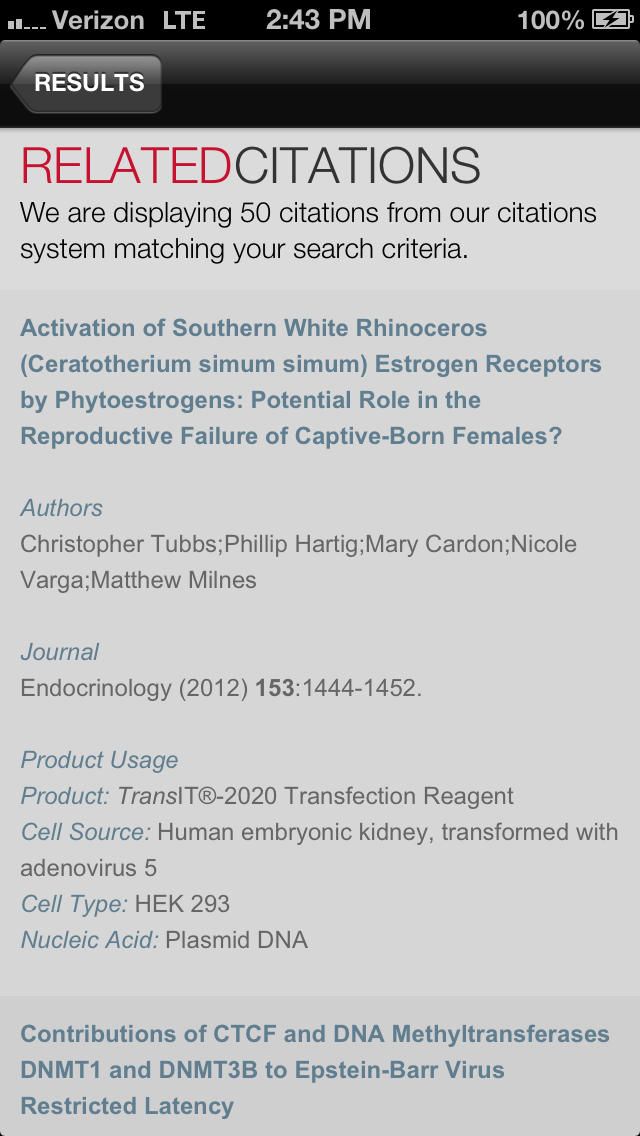640x1136 pixels.
Task: Tap the Verizon carrier label
Action: [x=97, y=19]
